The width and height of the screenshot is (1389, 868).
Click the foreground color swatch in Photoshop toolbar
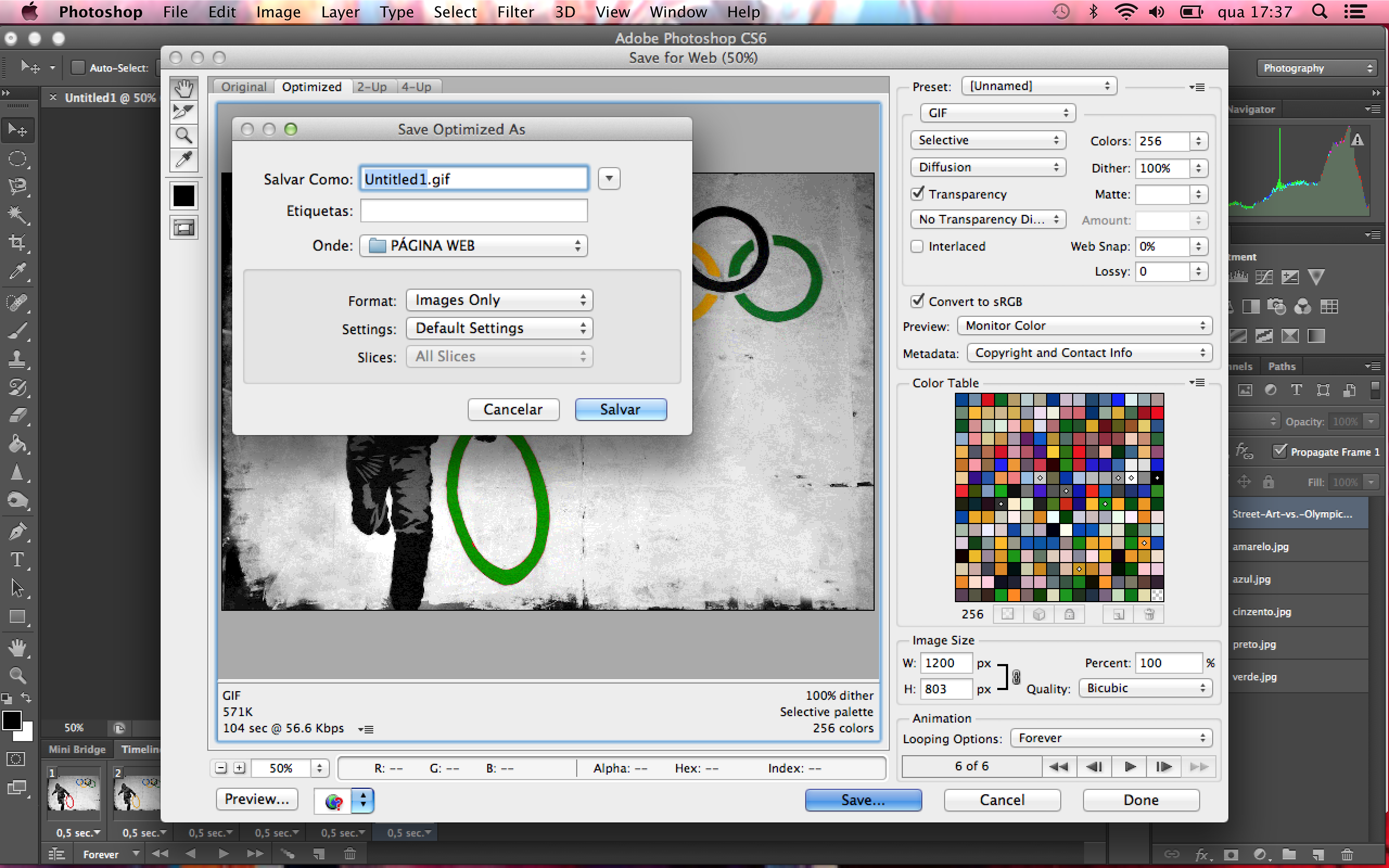point(11,720)
